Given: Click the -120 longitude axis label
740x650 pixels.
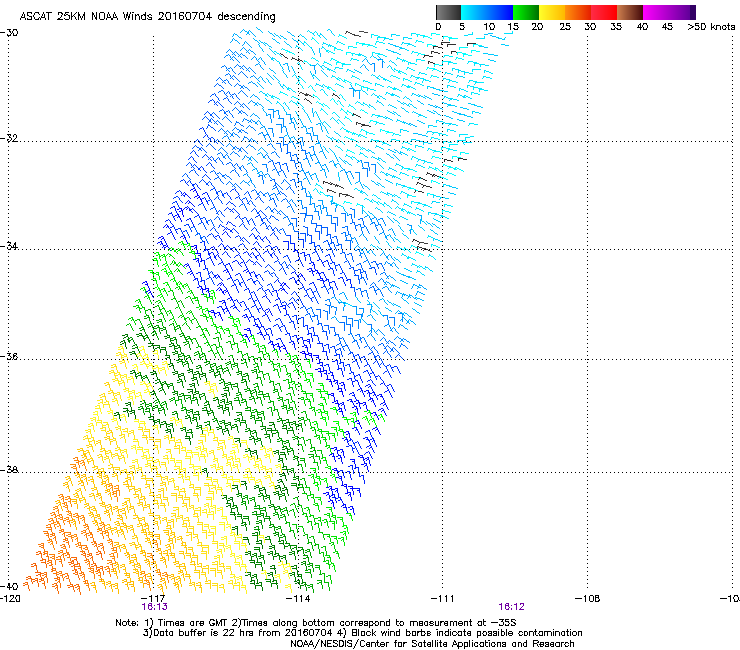Looking at the screenshot, I should (x=10, y=598).
